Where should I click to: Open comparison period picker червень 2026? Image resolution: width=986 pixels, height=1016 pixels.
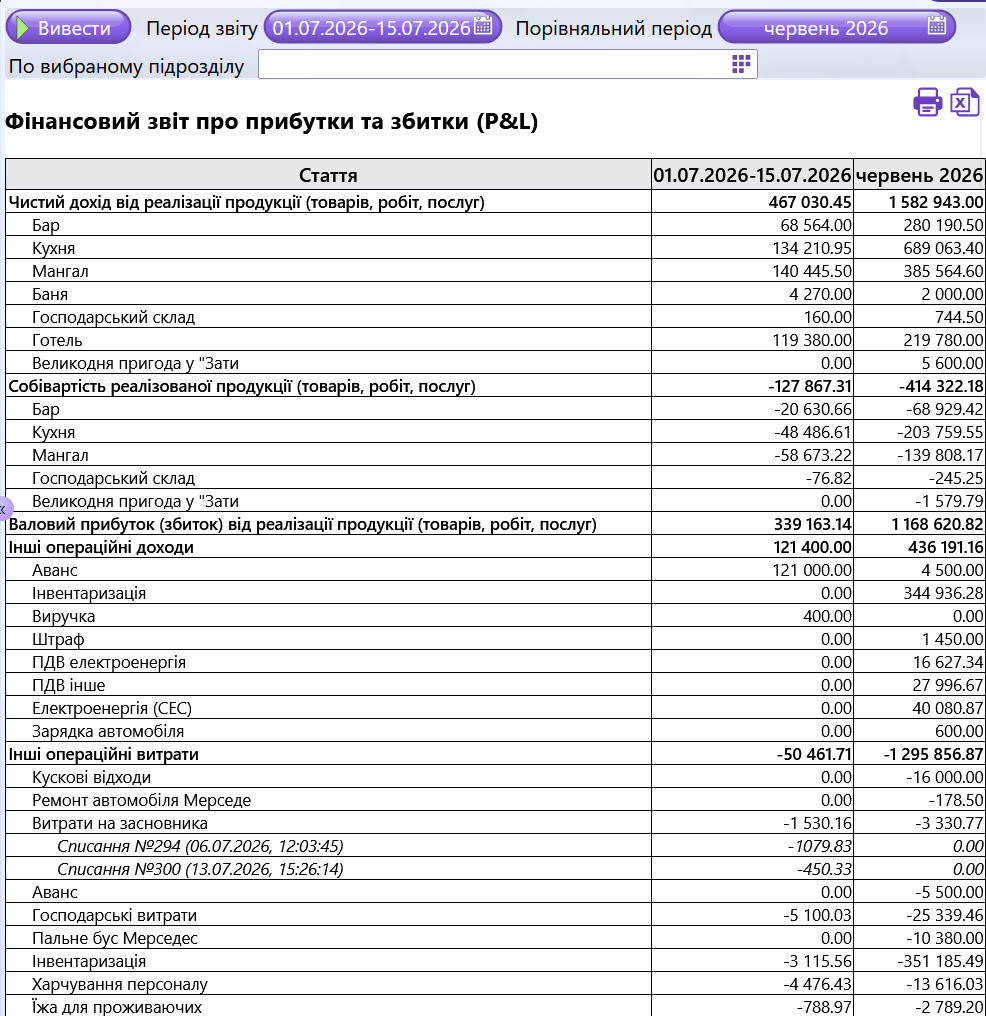coord(836,28)
